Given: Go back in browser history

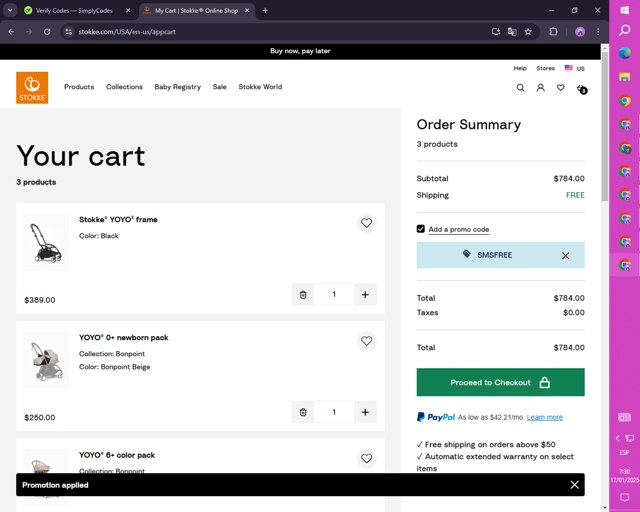Looking at the screenshot, I should click(x=11, y=32).
